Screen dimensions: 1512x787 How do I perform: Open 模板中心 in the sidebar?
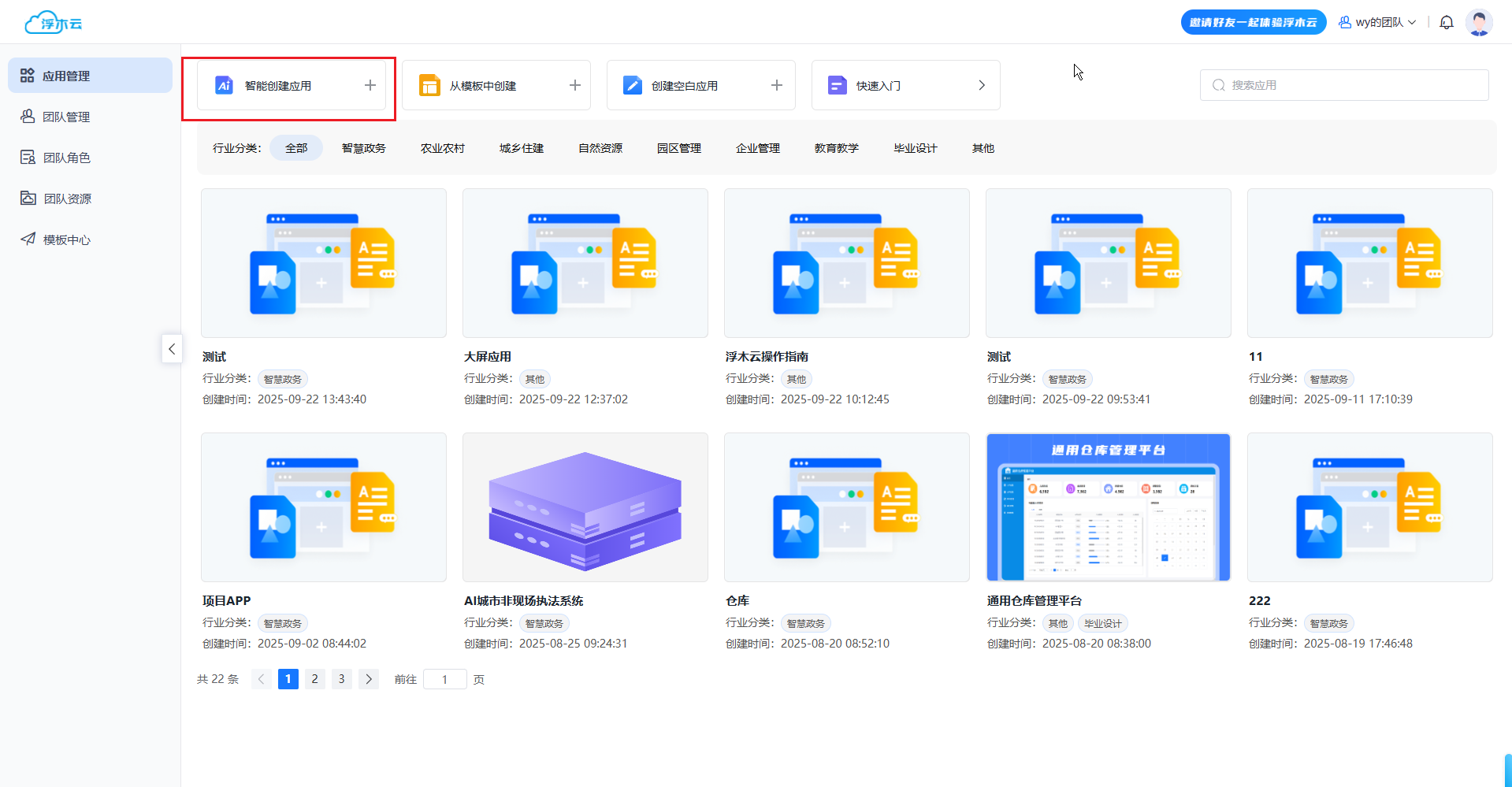point(66,239)
